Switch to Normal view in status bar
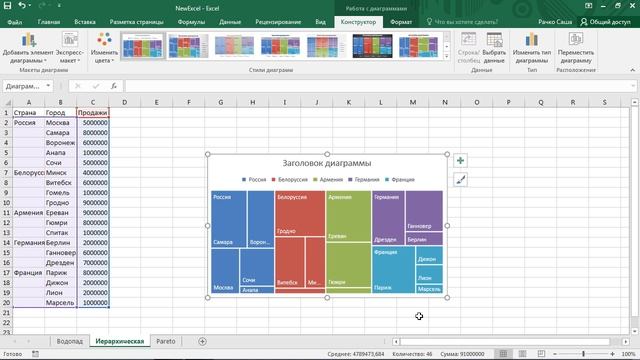The height and width of the screenshot is (360, 640). [503, 354]
